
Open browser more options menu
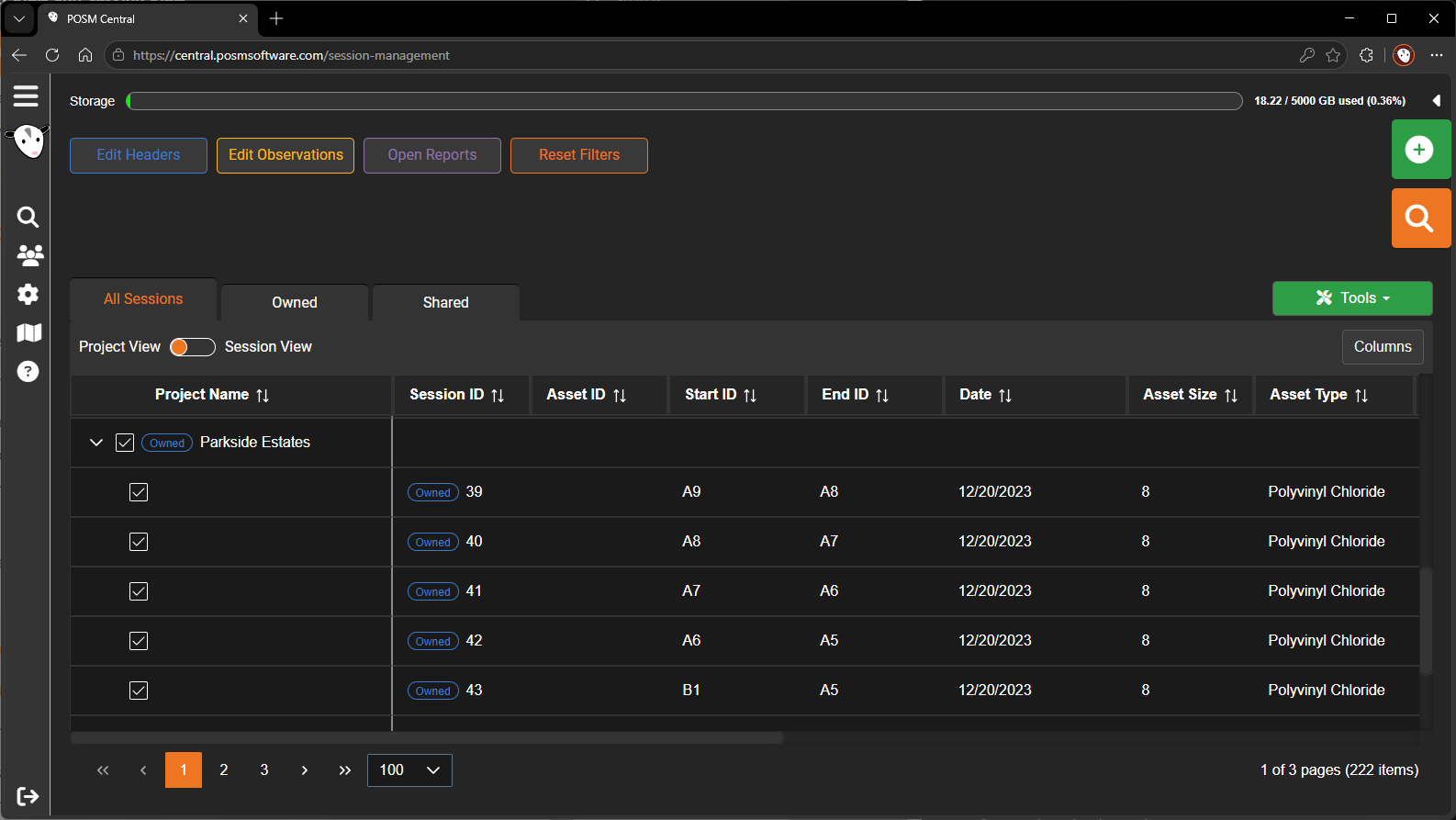(1437, 55)
